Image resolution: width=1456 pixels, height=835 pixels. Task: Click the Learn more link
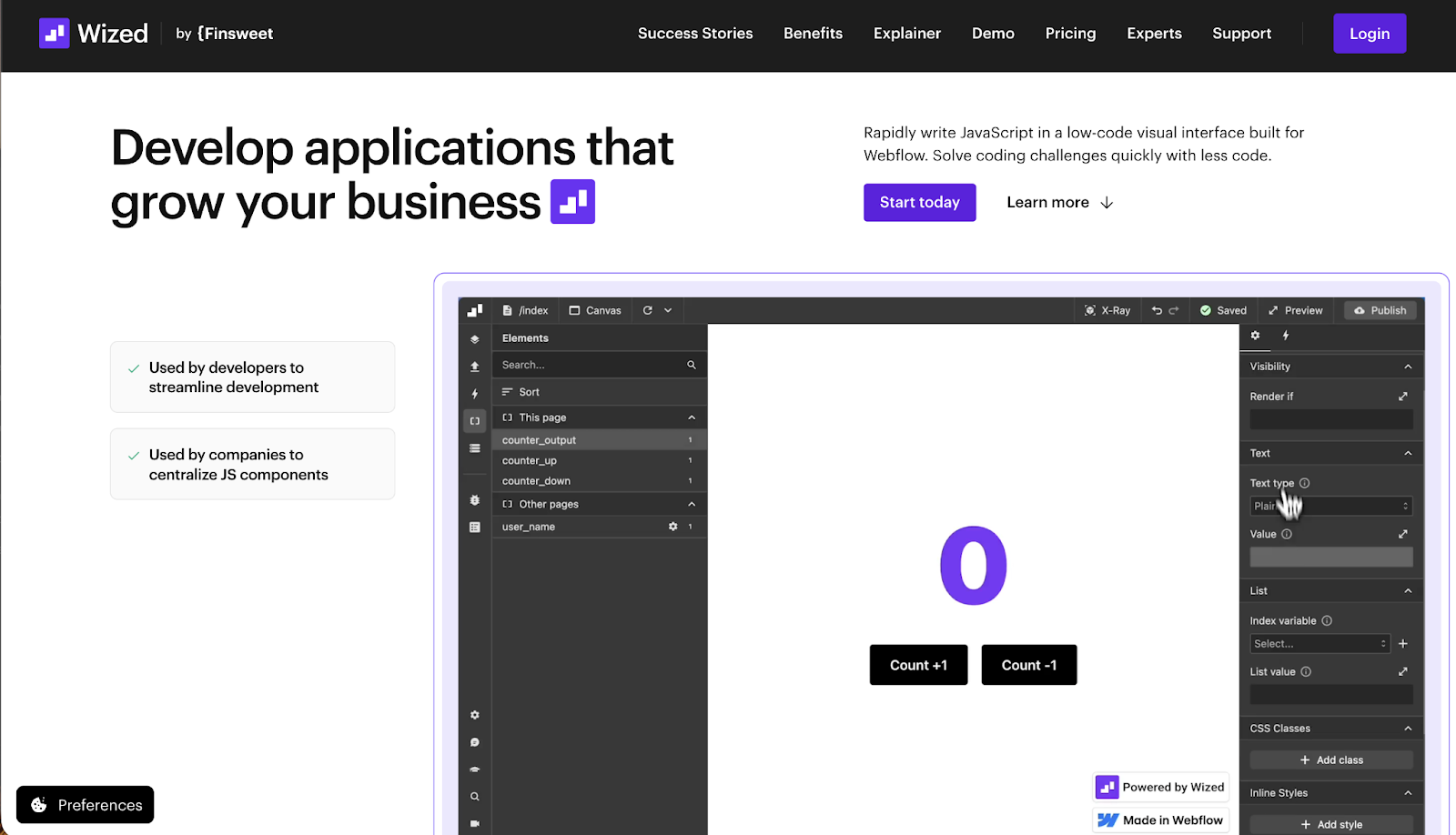pos(1060,202)
